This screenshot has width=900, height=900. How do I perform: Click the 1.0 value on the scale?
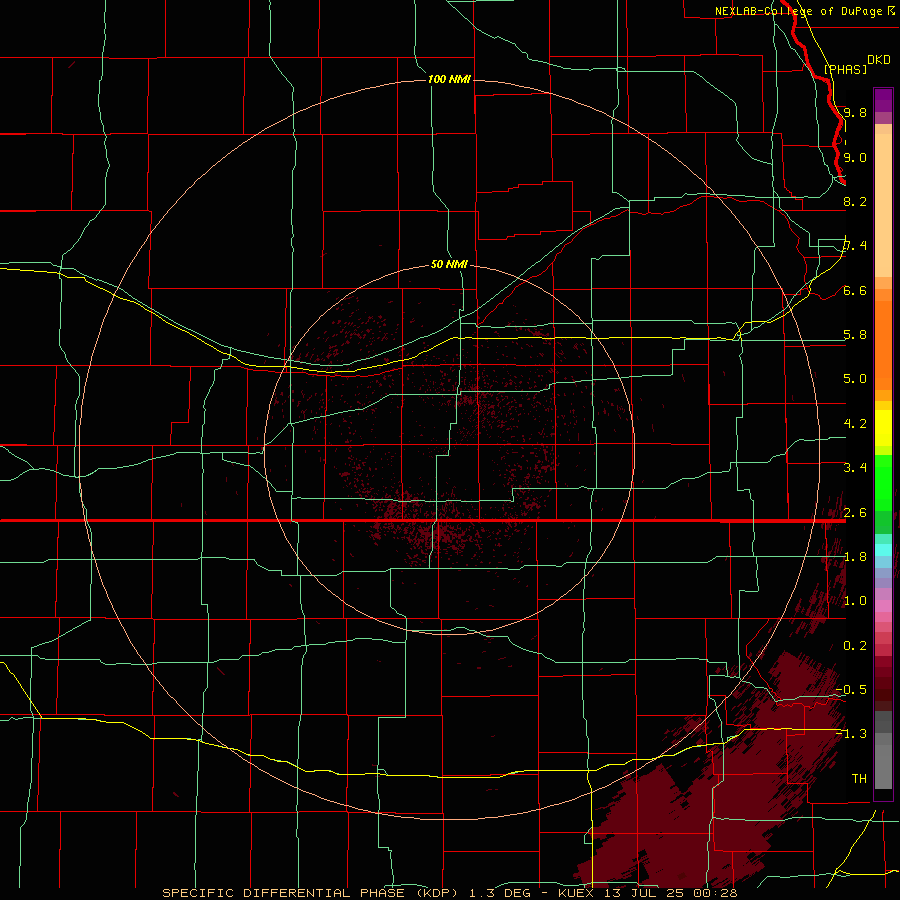(x=855, y=601)
